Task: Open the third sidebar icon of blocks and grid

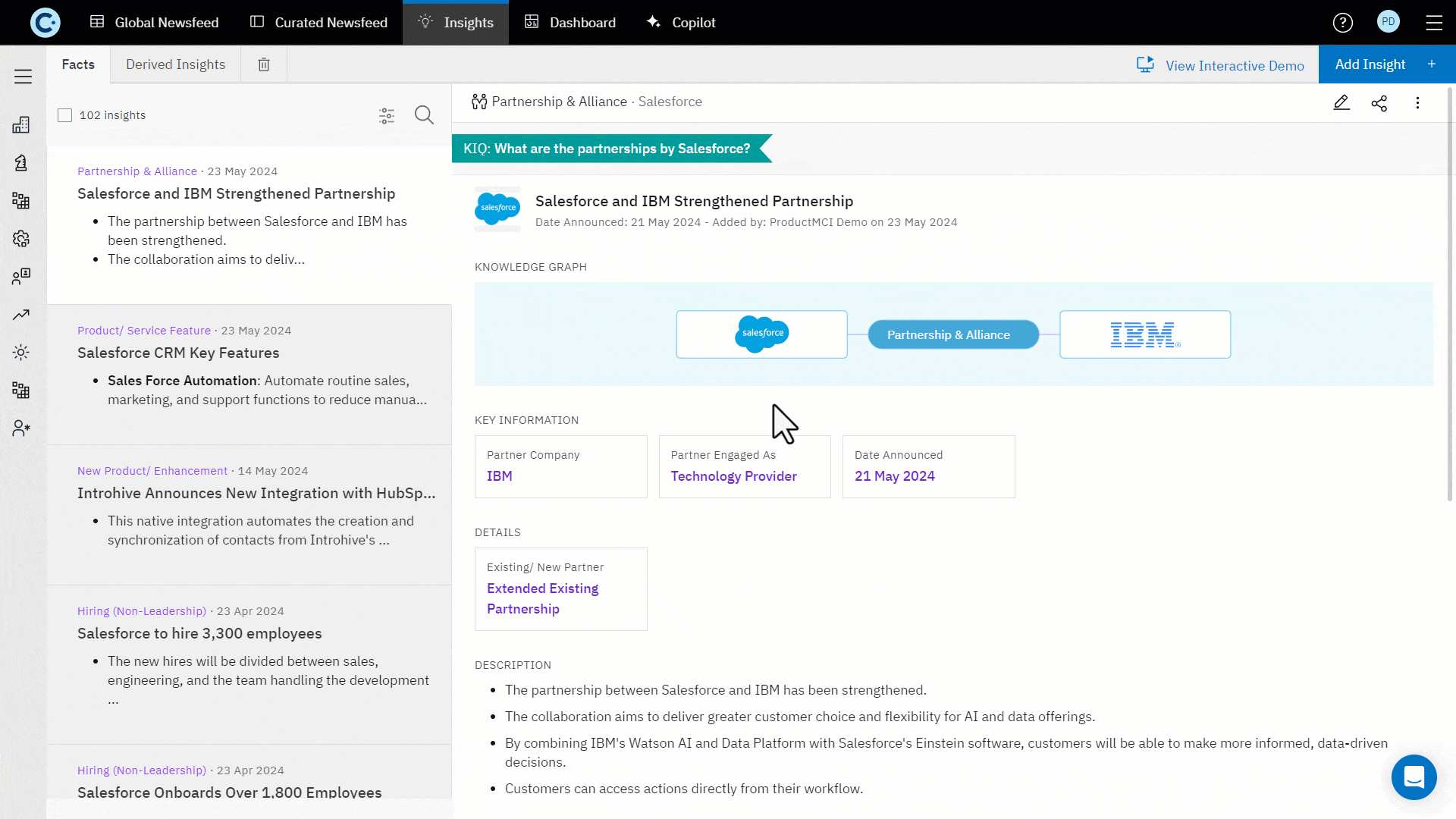Action: 21,201
